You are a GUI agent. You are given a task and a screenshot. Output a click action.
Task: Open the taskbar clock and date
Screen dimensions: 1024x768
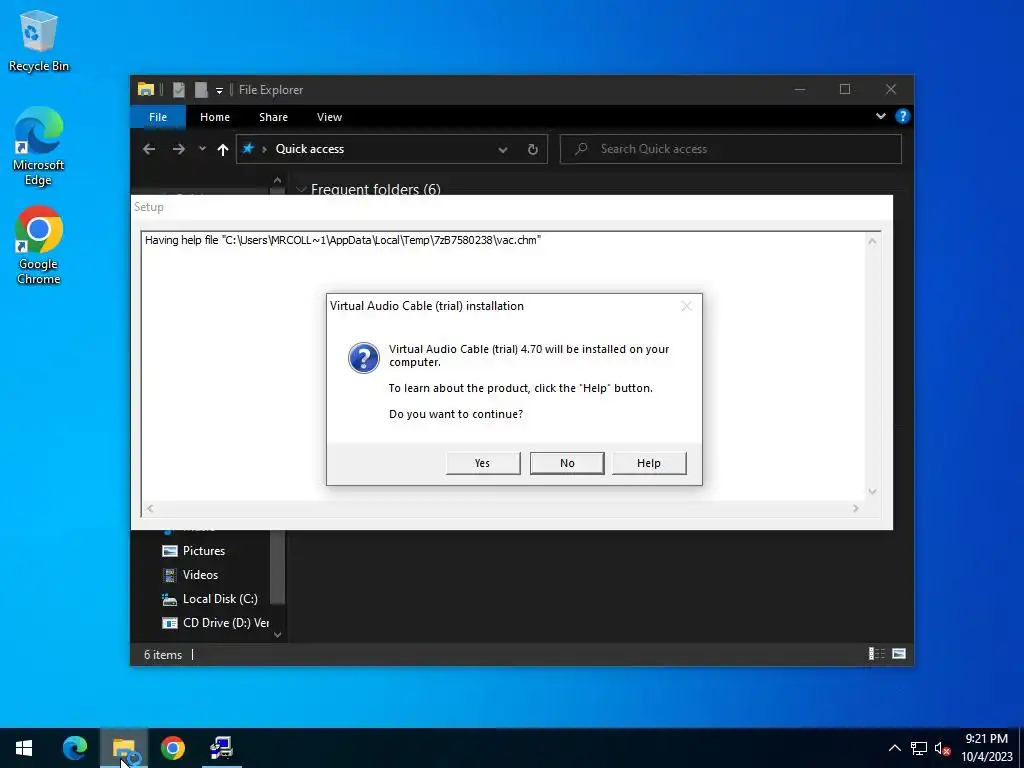coord(986,748)
